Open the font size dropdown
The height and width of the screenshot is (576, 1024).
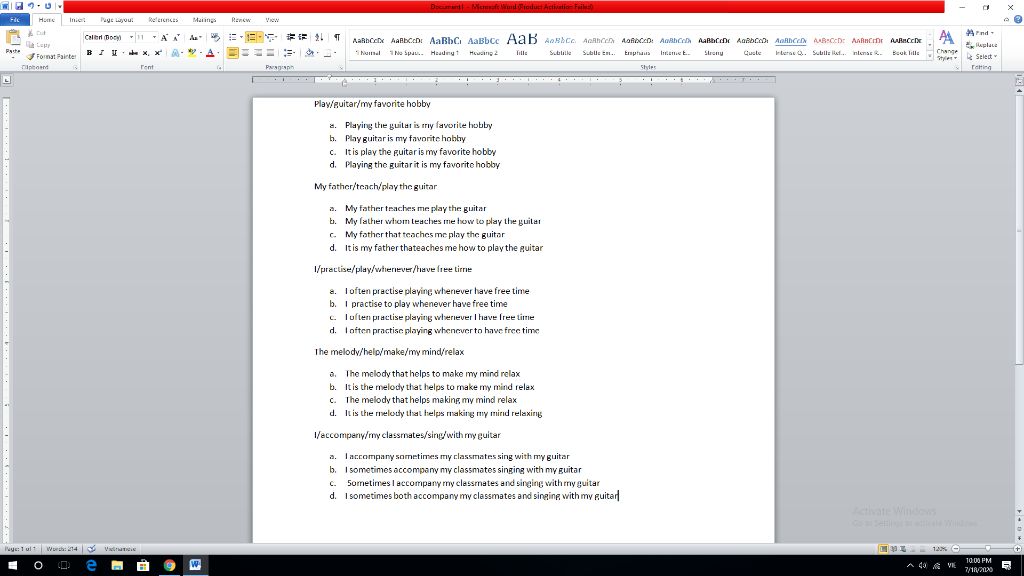(154, 38)
